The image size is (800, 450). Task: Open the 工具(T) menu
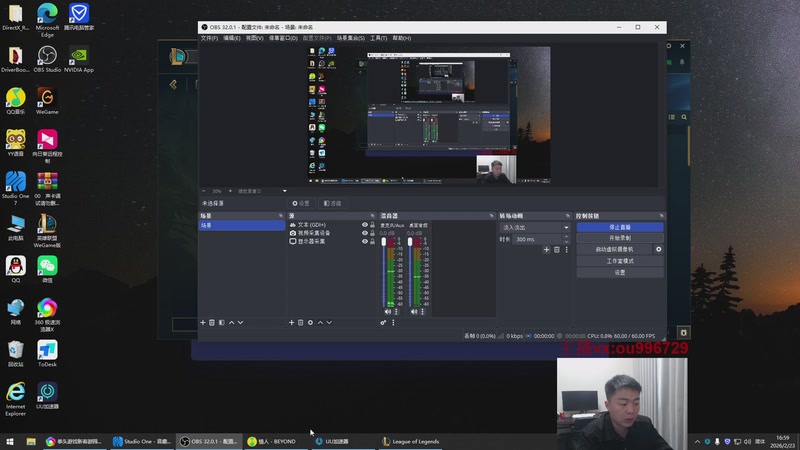[379, 38]
